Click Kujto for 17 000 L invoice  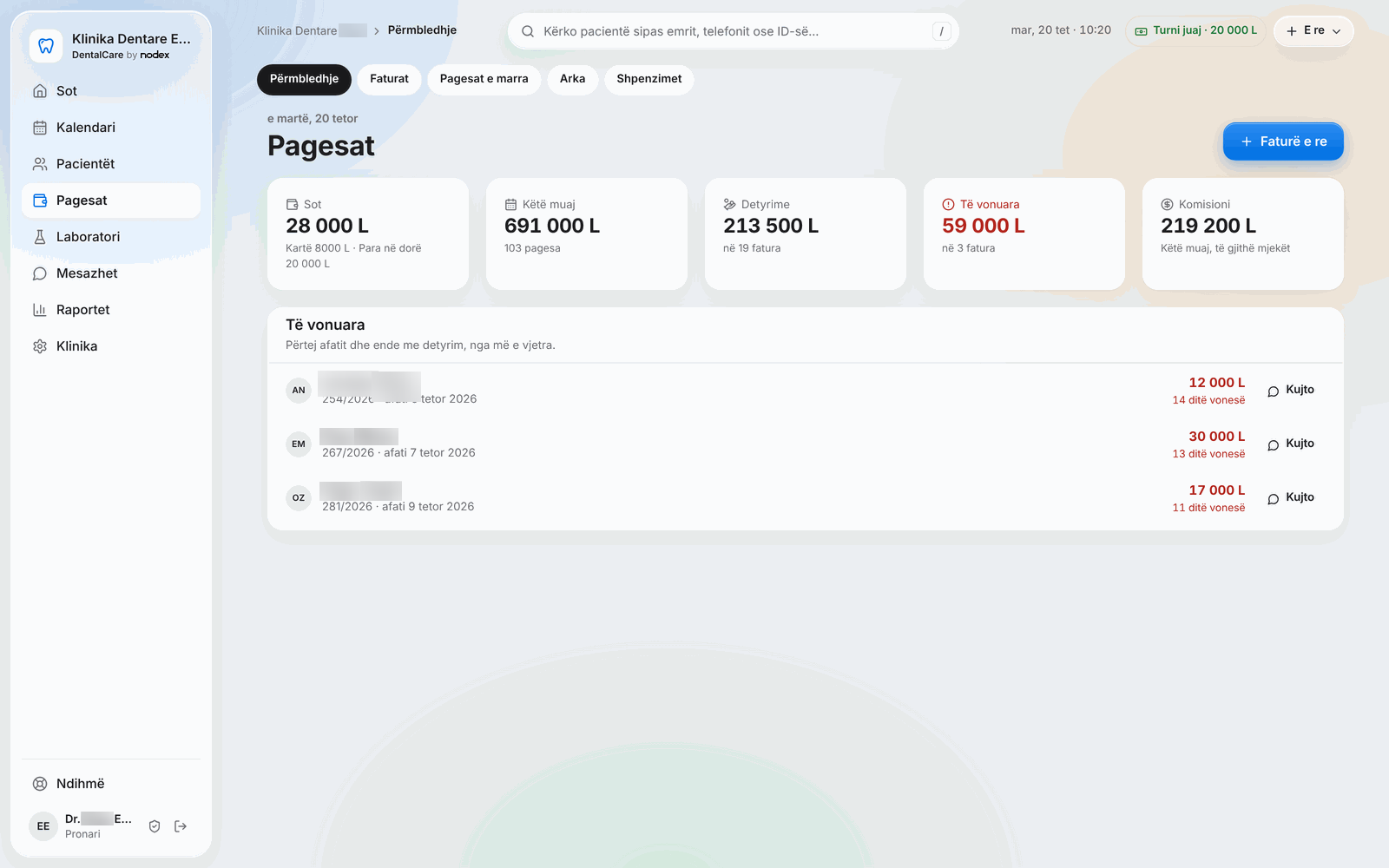click(x=1291, y=498)
